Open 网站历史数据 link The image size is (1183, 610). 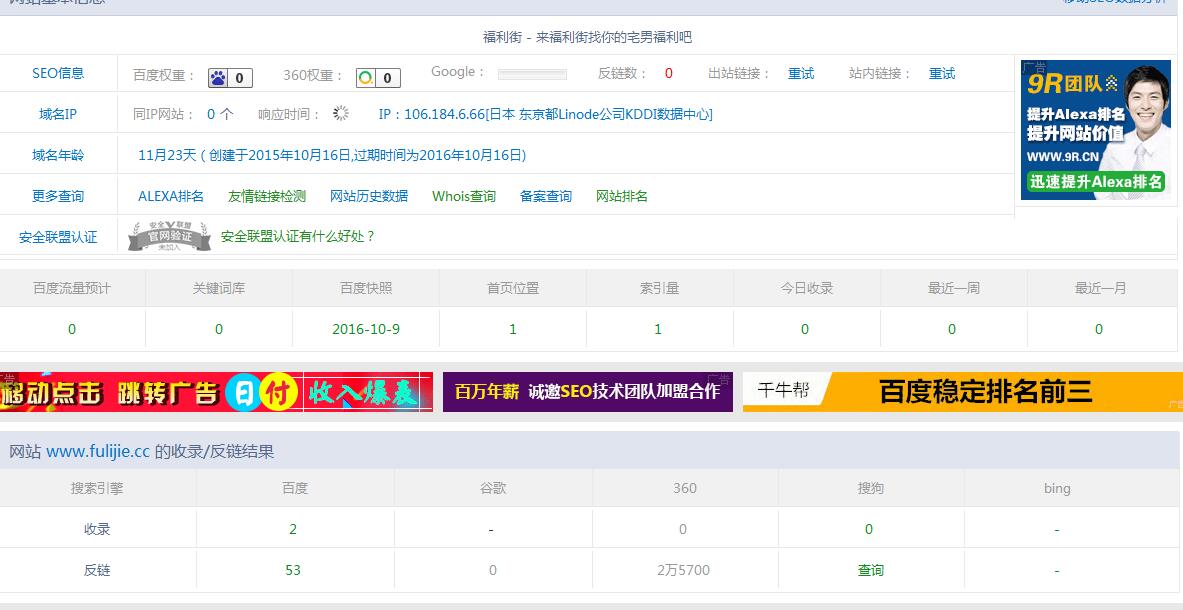[369, 196]
